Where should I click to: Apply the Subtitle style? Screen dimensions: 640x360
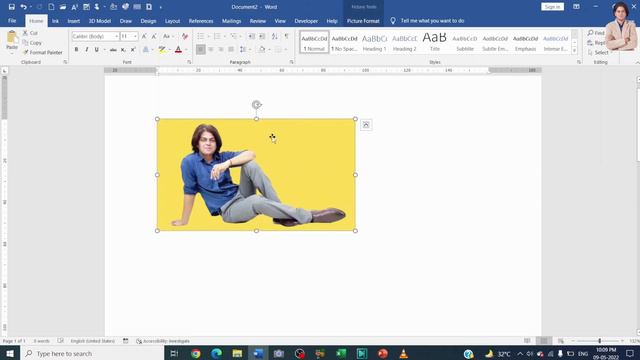coord(465,42)
